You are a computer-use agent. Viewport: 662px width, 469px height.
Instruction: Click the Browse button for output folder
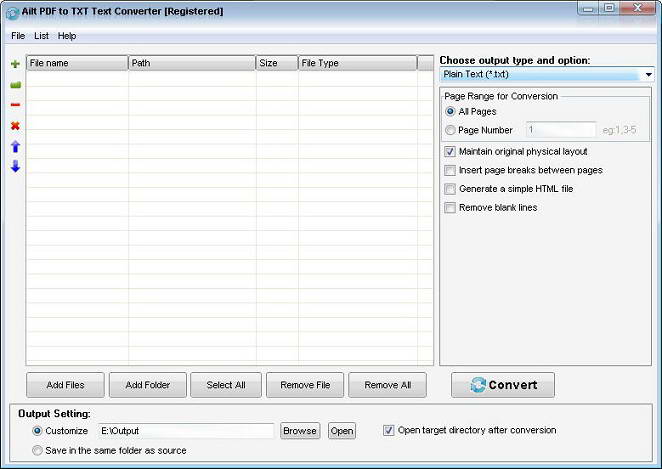point(300,431)
